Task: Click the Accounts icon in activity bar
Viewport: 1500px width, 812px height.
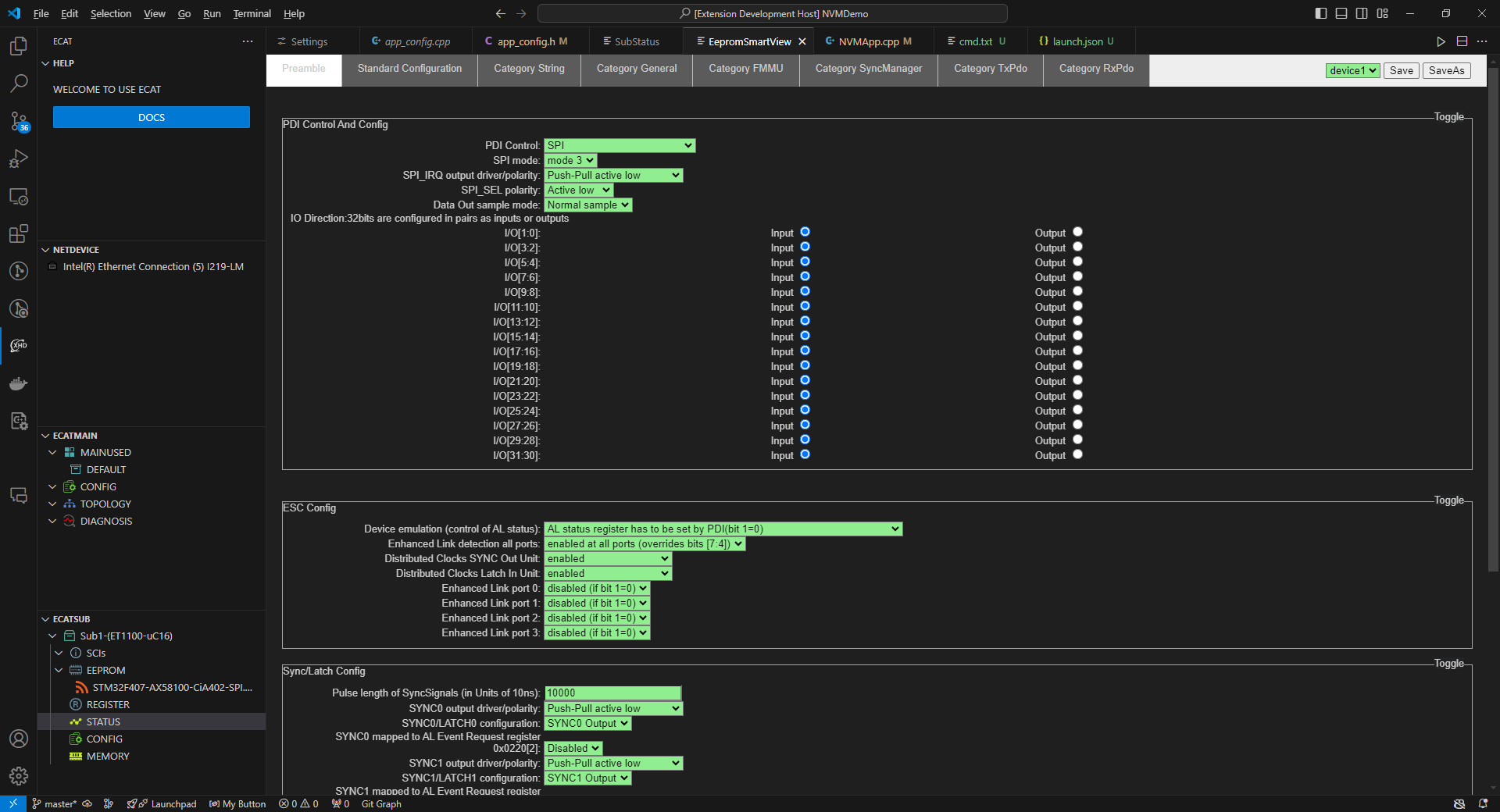Action: [19, 739]
